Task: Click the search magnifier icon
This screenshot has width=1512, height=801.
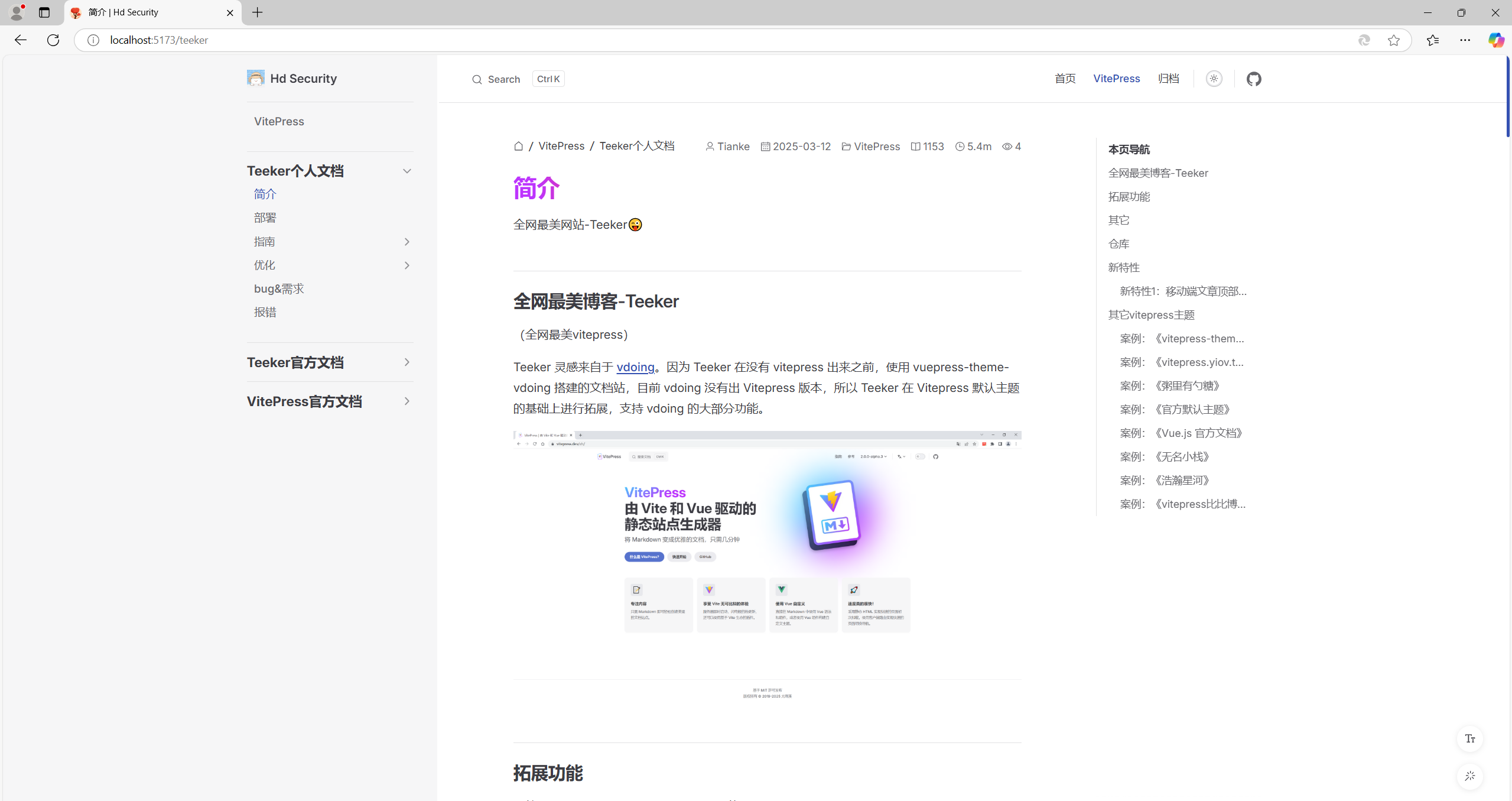Action: tap(477, 79)
